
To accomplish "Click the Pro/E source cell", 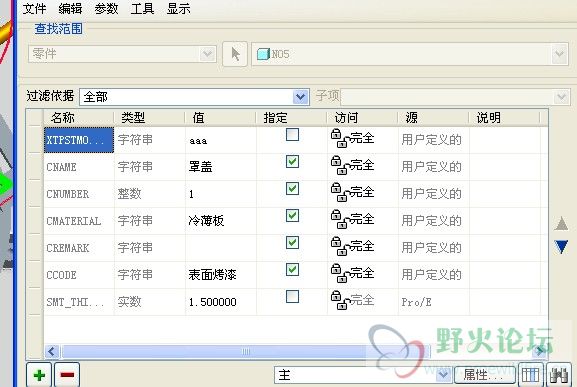I will pyautogui.click(x=433, y=302).
